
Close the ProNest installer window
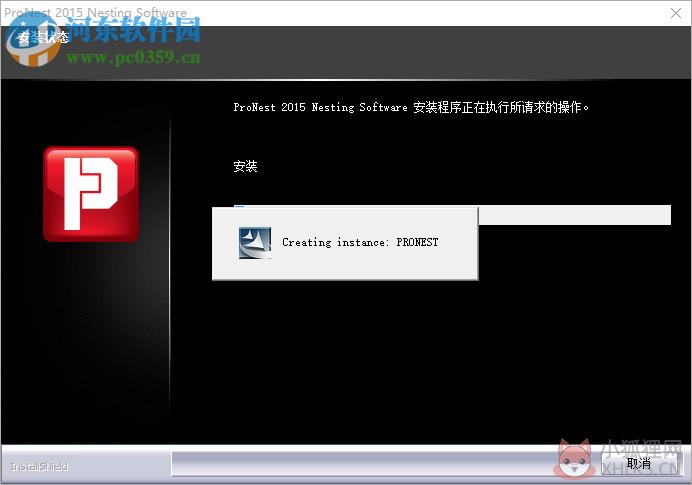click(x=676, y=13)
